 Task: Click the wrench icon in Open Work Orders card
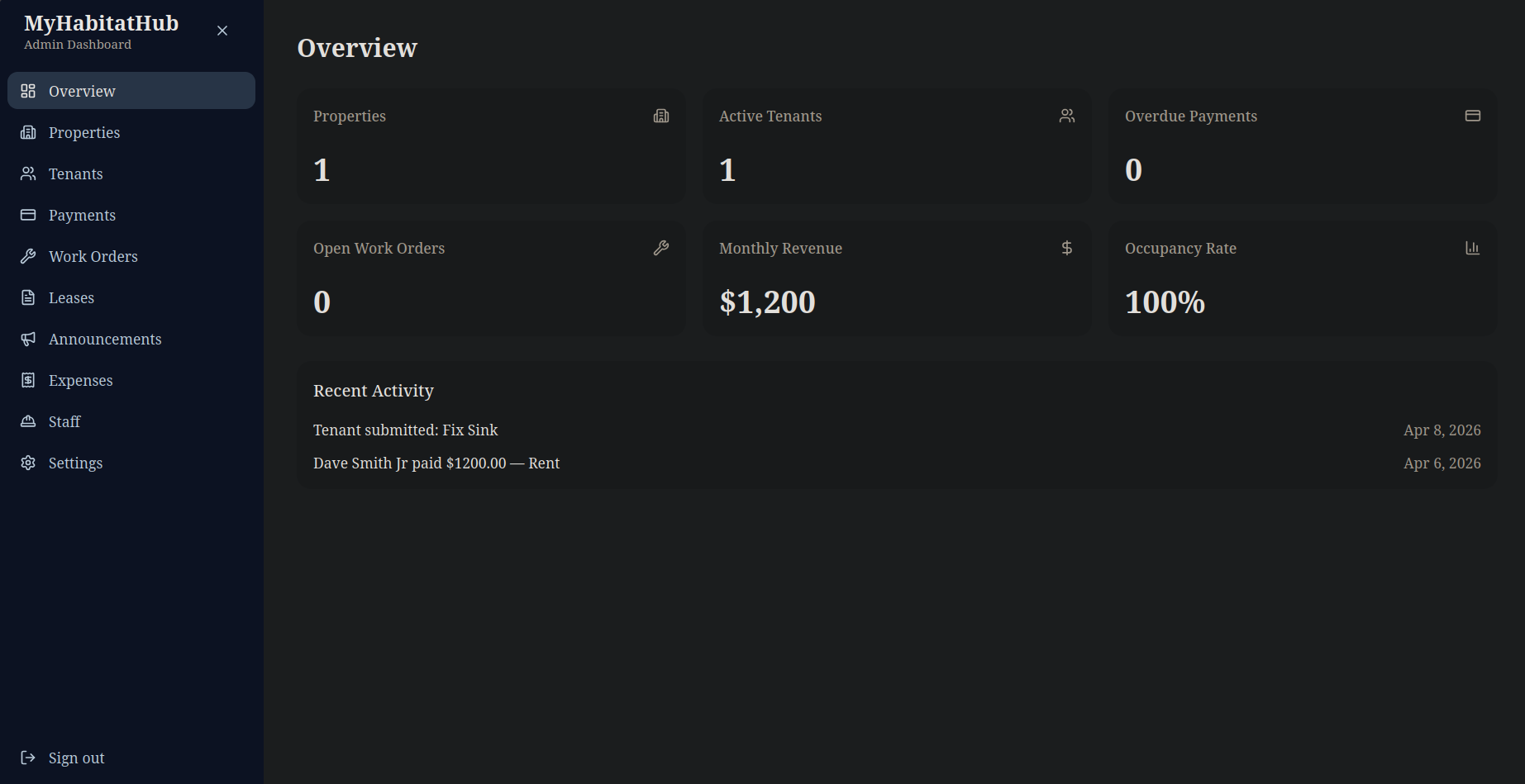point(661,248)
